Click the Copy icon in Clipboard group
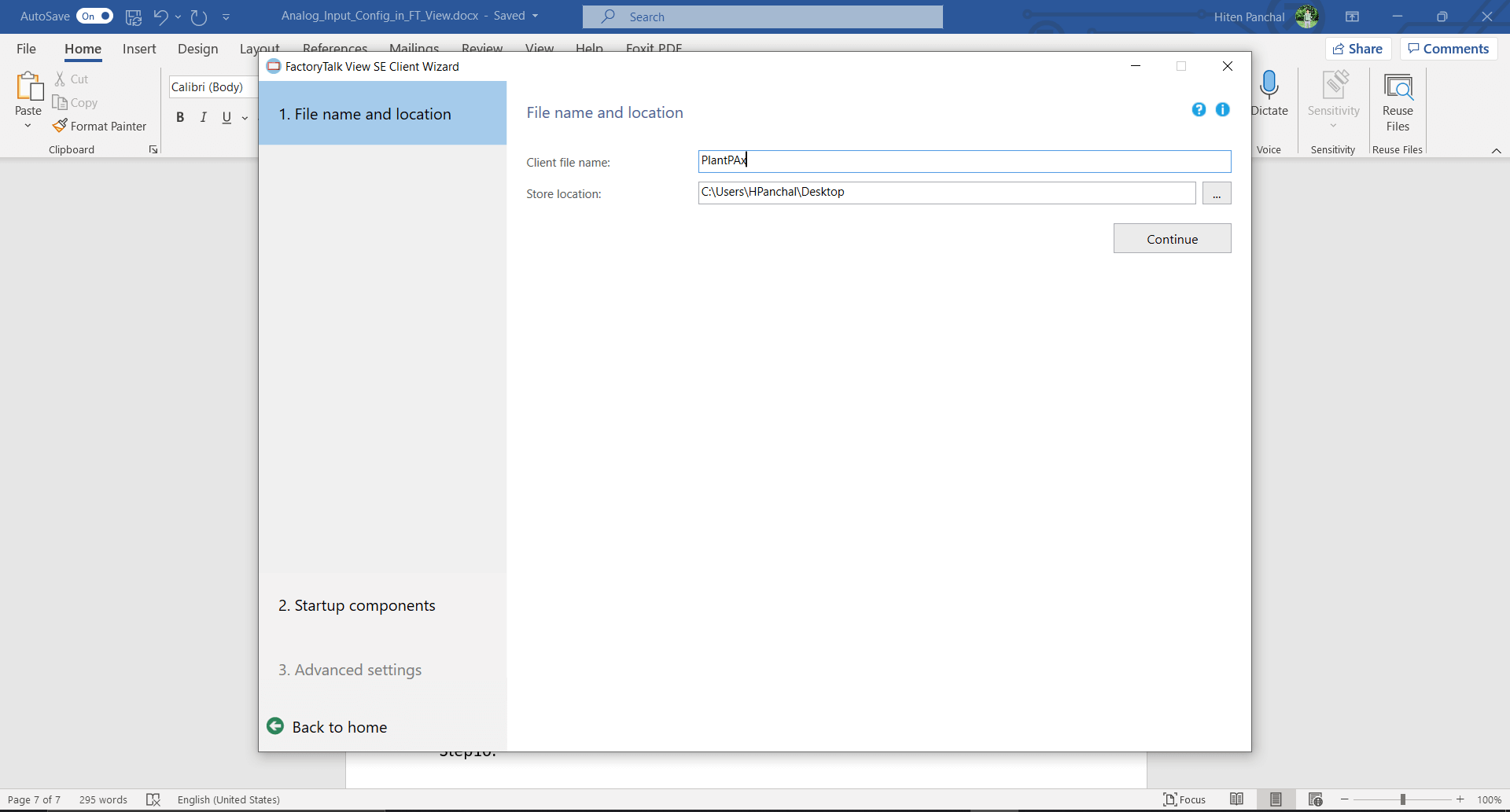 pyautogui.click(x=60, y=102)
